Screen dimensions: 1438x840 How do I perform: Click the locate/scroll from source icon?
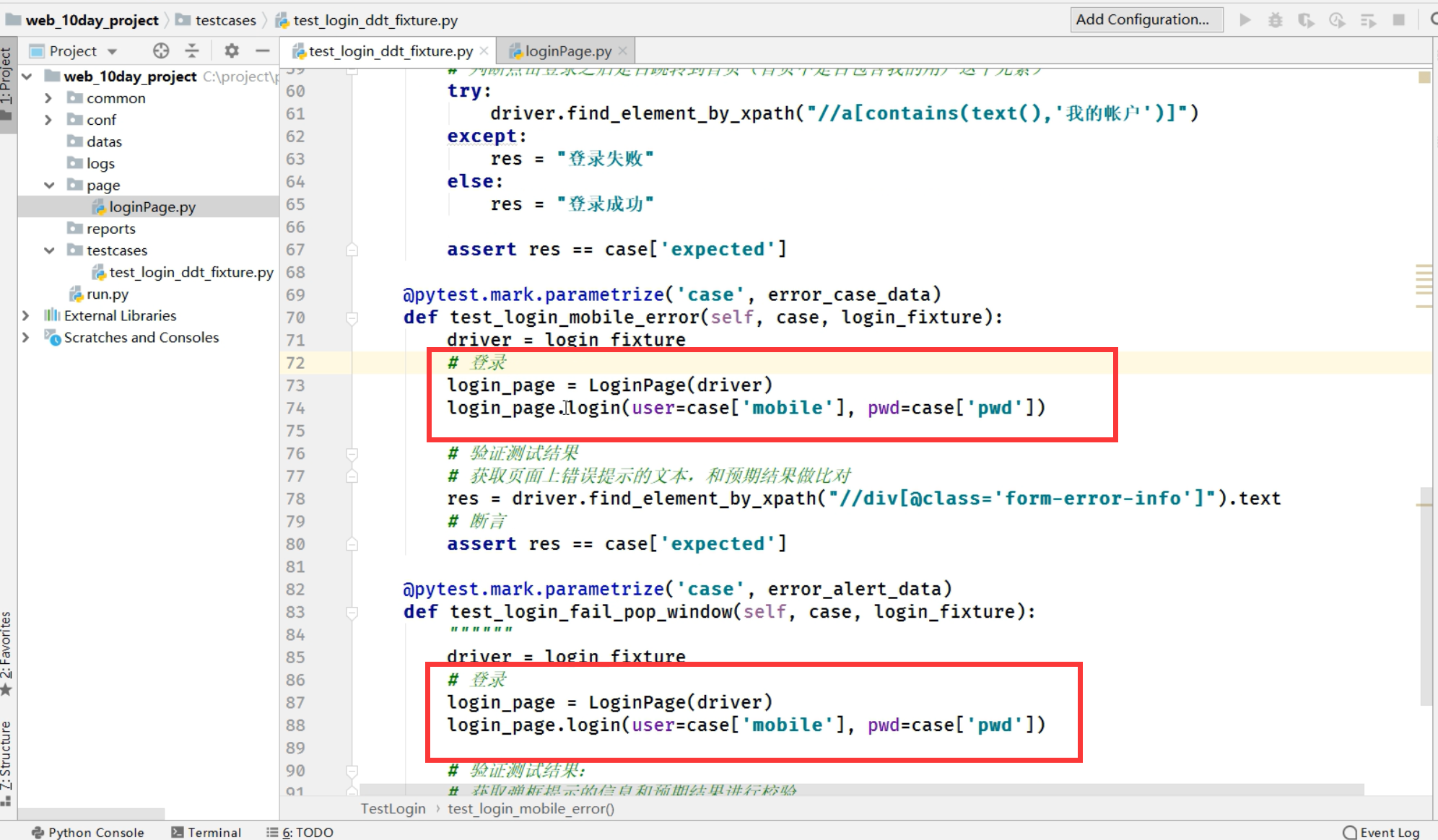click(161, 51)
